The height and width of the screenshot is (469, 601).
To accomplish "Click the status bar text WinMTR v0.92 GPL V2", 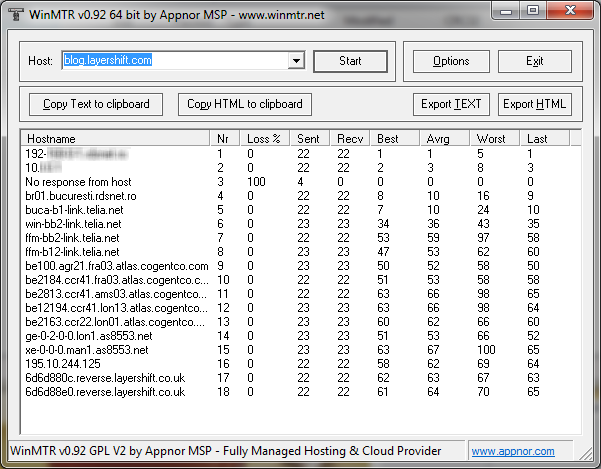I will [225, 451].
